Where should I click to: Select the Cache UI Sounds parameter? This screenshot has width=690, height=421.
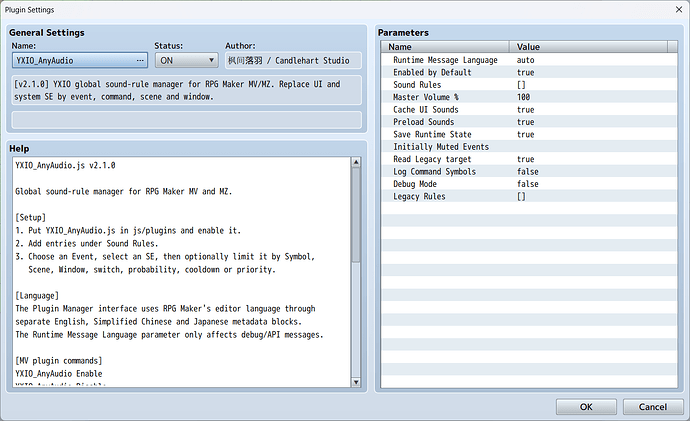click(529, 110)
